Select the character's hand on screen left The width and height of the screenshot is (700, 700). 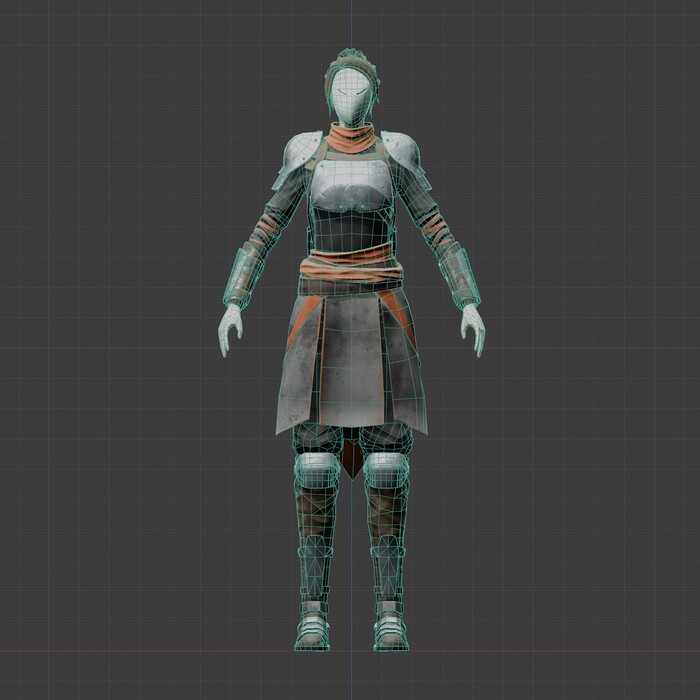coord(230,328)
